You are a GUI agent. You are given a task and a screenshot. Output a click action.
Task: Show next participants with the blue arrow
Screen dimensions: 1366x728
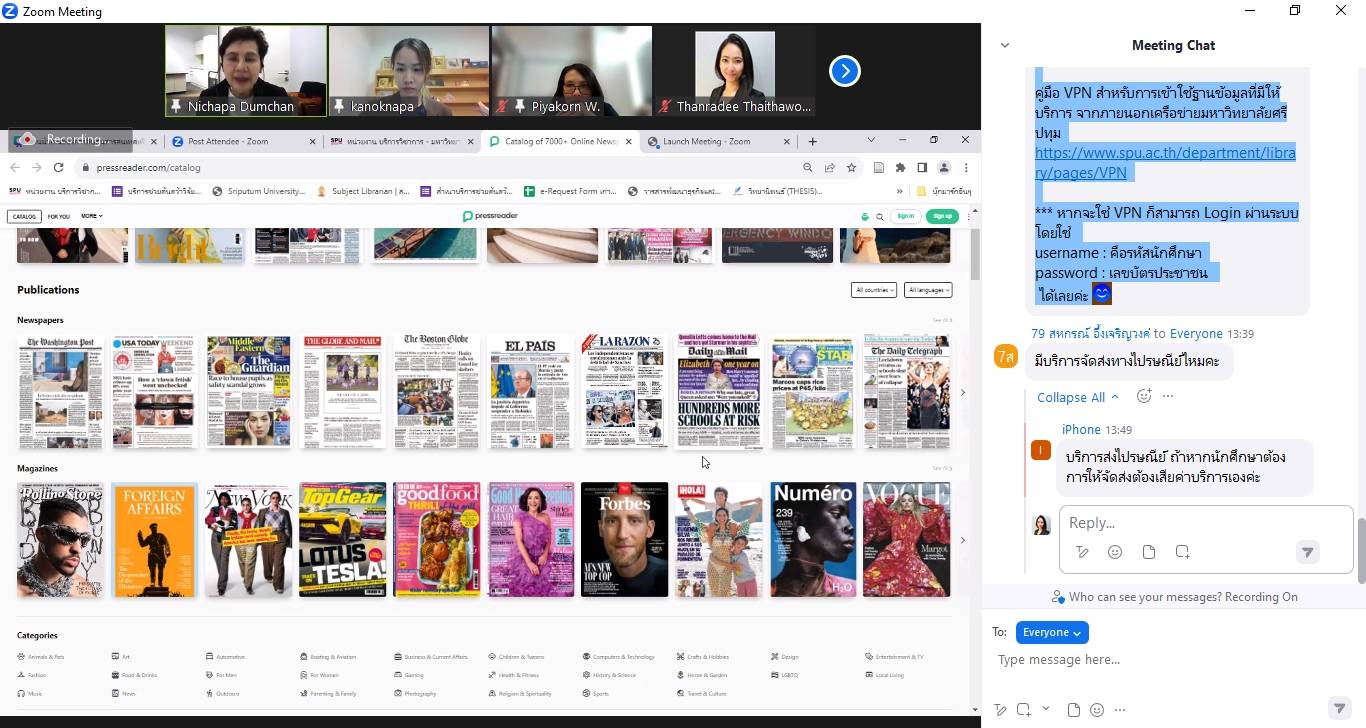(x=844, y=71)
